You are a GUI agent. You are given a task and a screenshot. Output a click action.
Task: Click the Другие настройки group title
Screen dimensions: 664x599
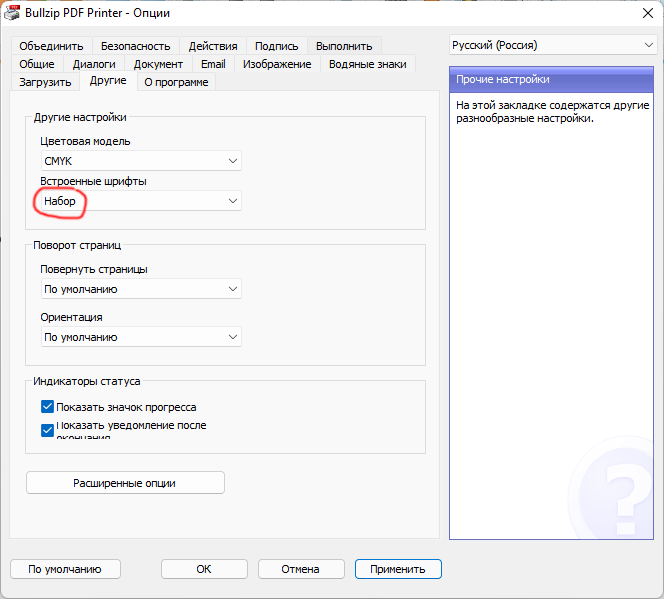[80, 117]
